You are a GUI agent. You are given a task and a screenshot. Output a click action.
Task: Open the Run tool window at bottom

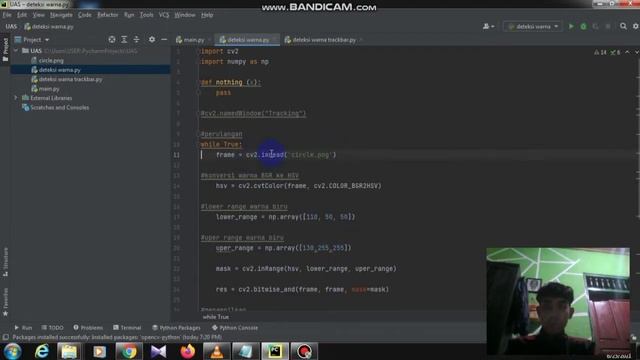pyautogui.click(x=23, y=327)
